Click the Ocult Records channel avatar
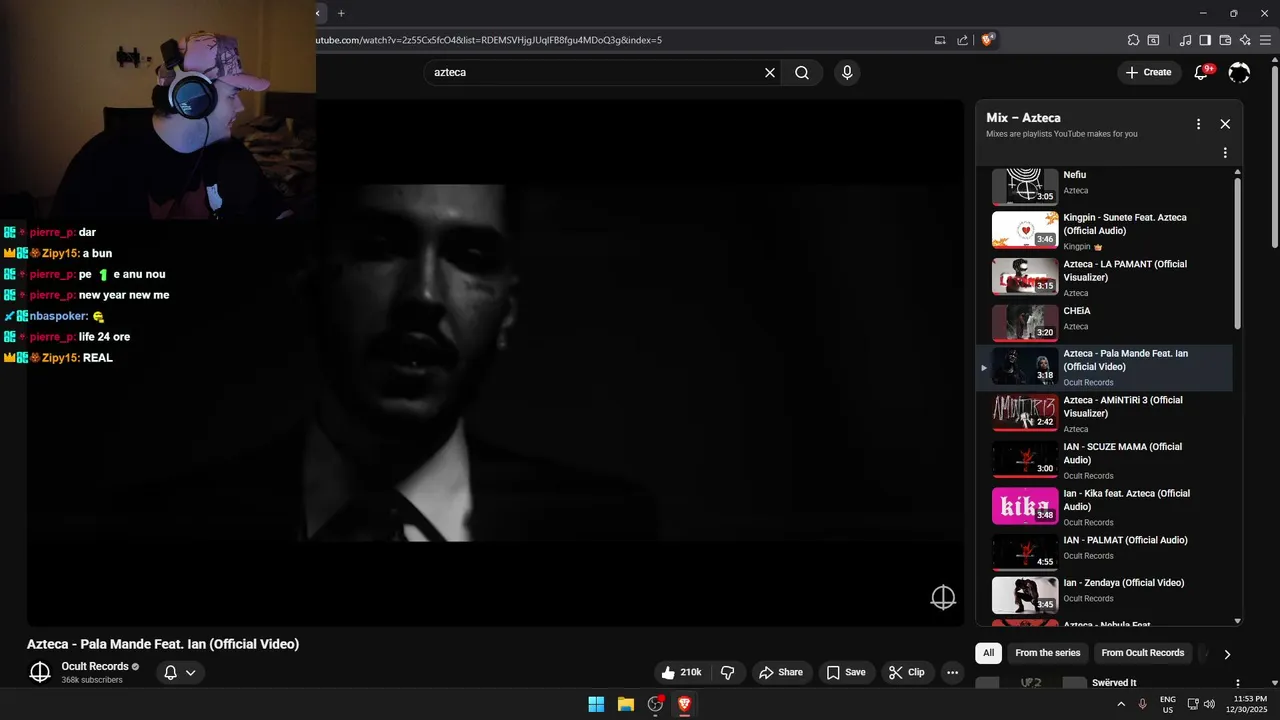Viewport: 1280px width, 720px height. click(x=40, y=672)
